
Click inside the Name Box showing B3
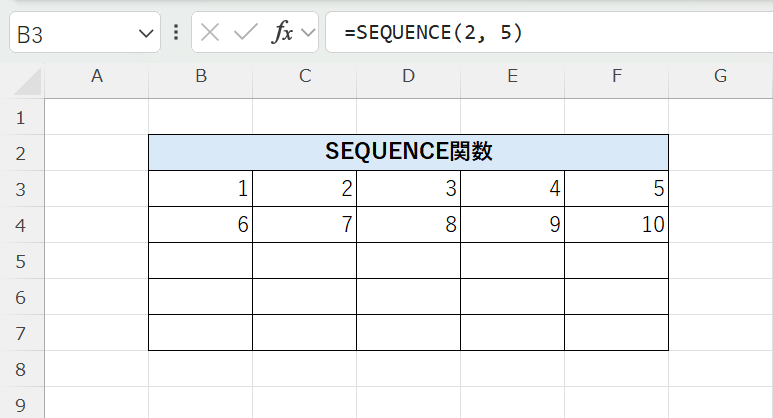[70, 34]
